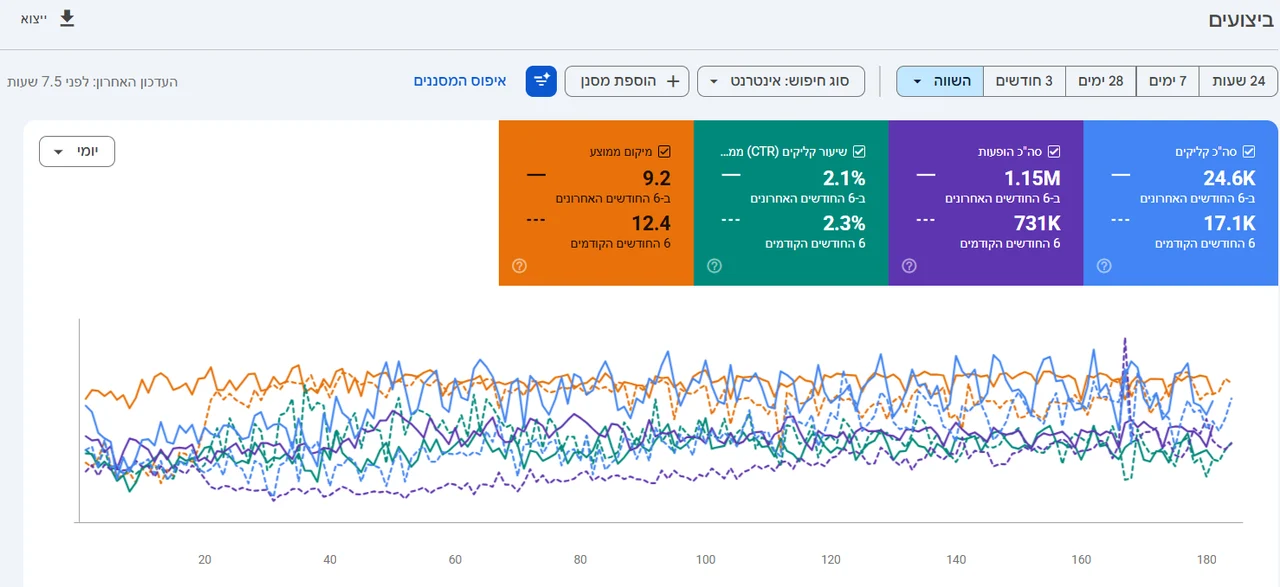Click the 1.15M impressions value
This screenshot has width=1280, height=587.
click(x=1030, y=179)
